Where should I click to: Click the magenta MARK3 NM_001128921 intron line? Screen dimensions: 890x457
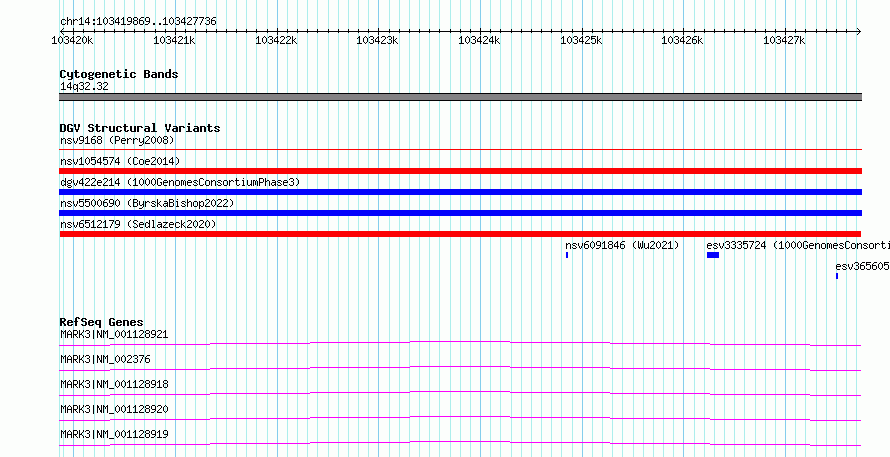(x=460, y=343)
